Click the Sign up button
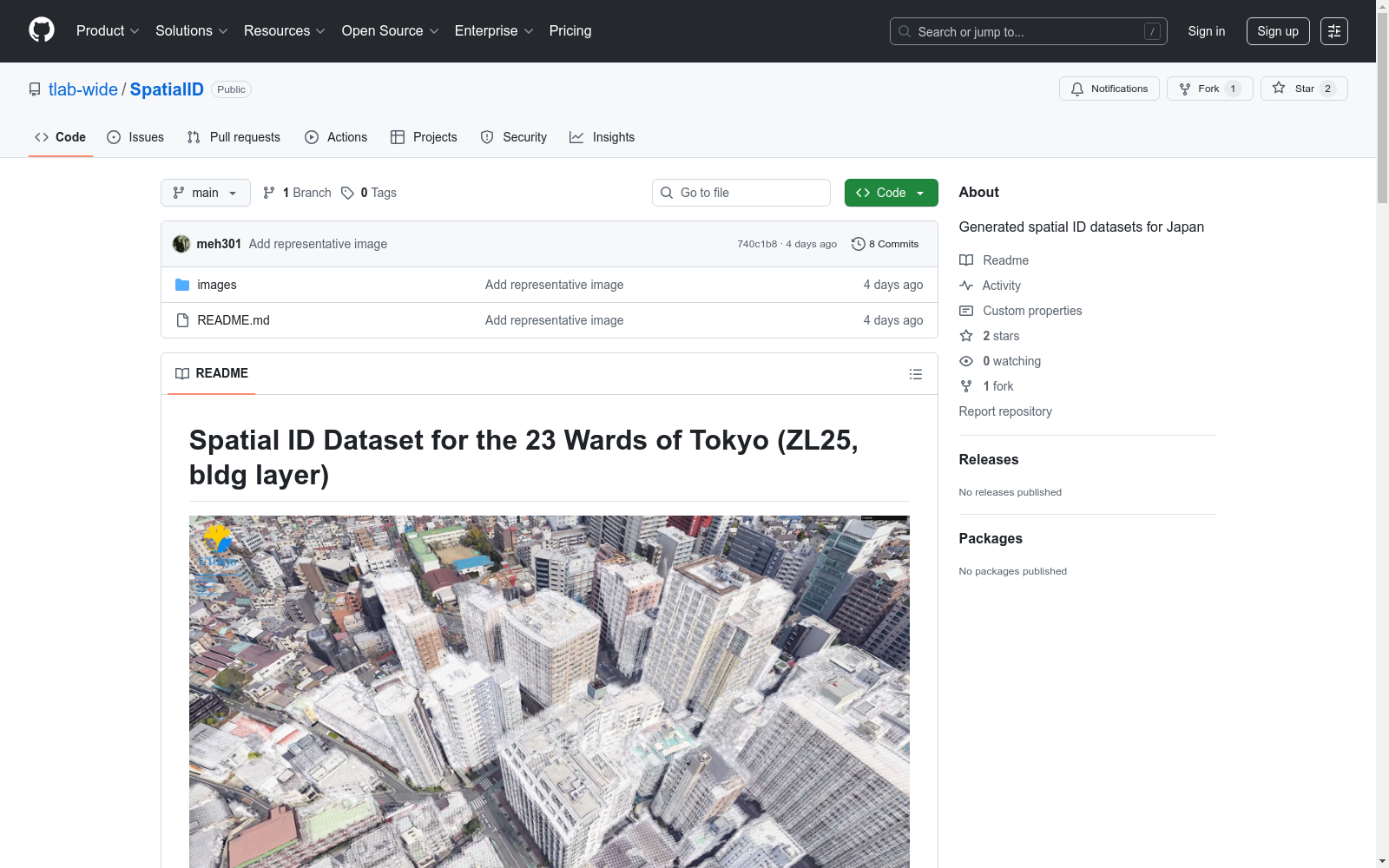 [x=1278, y=31]
